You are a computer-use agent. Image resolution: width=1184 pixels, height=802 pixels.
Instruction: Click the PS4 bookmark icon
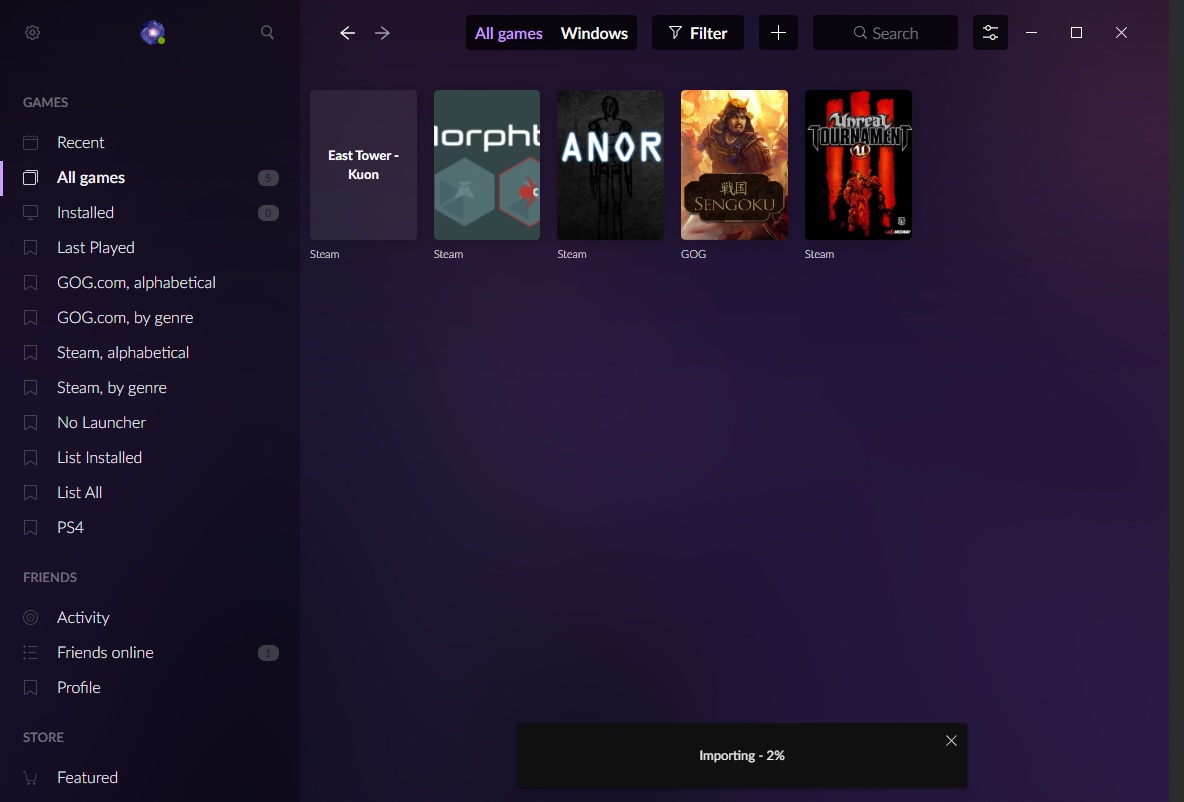click(x=30, y=527)
